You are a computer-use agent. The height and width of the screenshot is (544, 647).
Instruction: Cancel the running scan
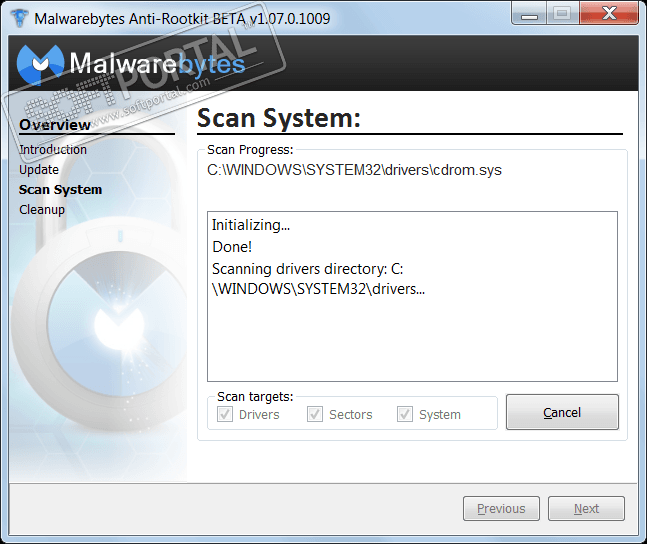click(x=562, y=412)
